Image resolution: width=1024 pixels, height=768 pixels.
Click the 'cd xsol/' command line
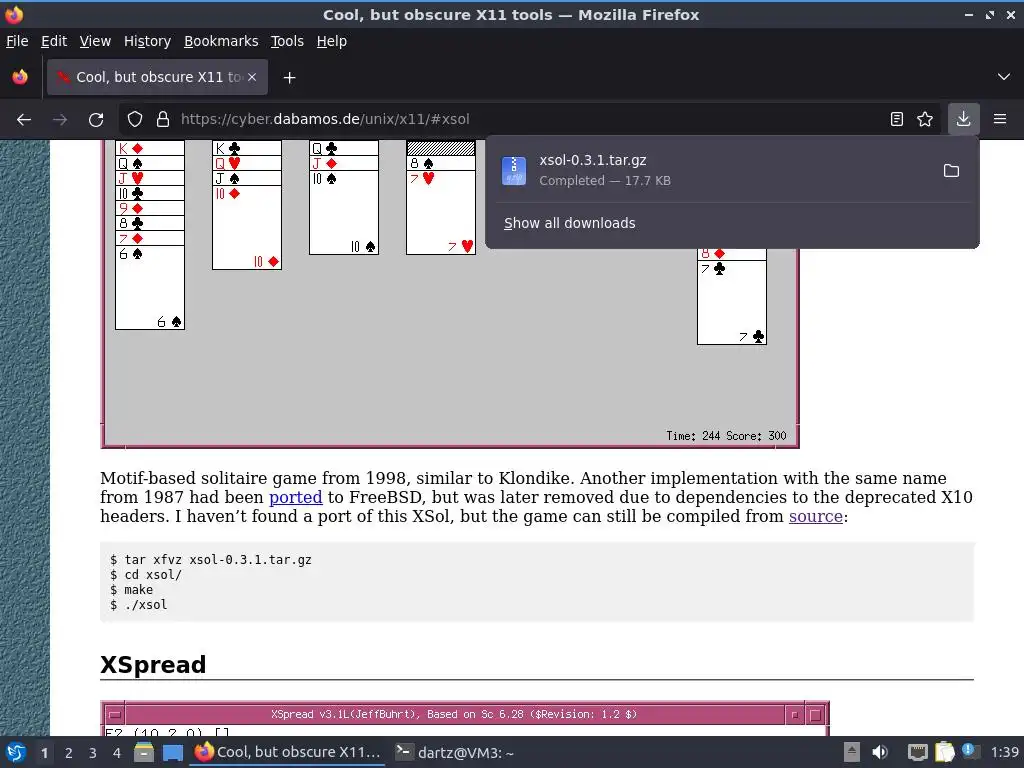tap(146, 575)
